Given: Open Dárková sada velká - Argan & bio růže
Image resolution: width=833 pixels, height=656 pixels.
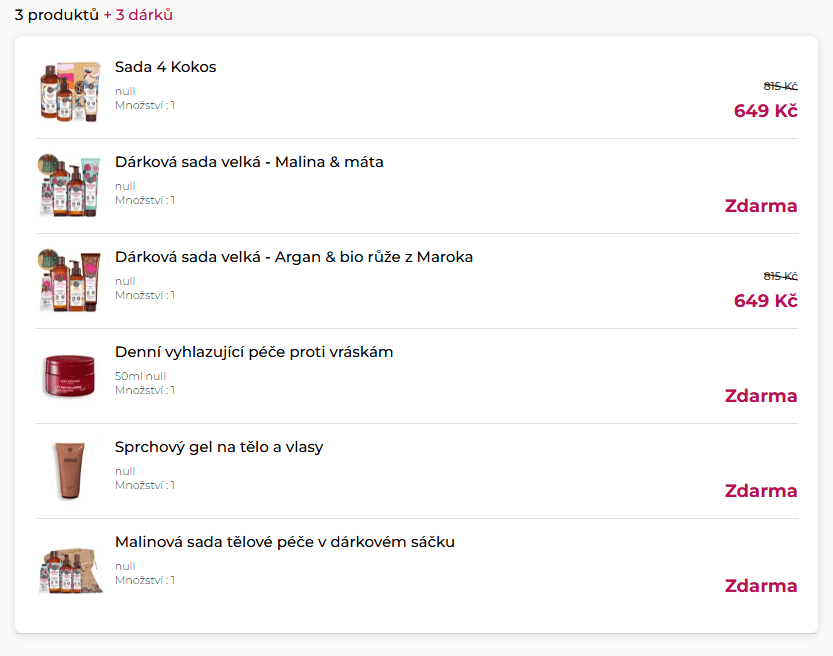Looking at the screenshot, I should 294,257.
